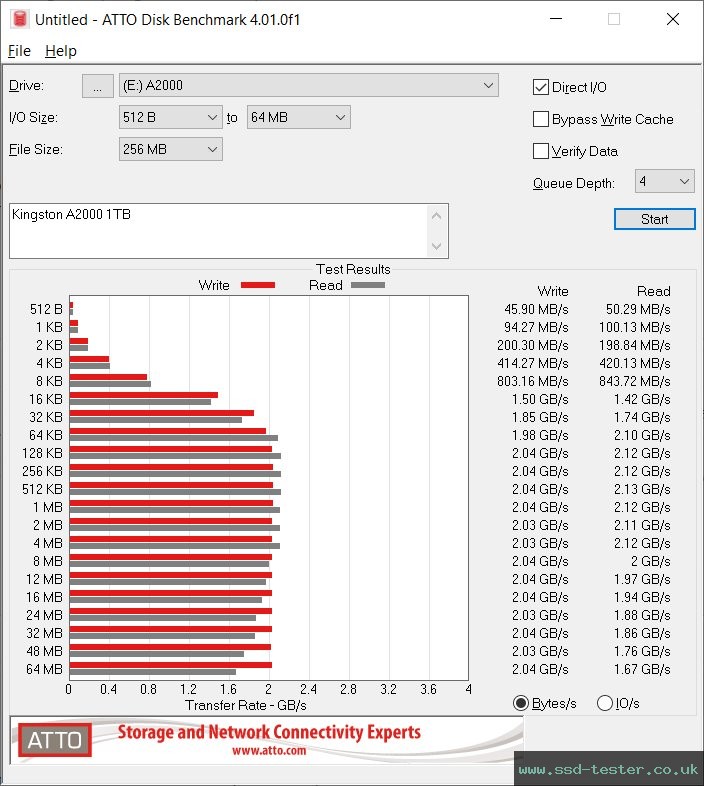This screenshot has width=704, height=786.
Task: Open the File Size 256 MB dropdown
Action: pyautogui.click(x=170, y=149)
